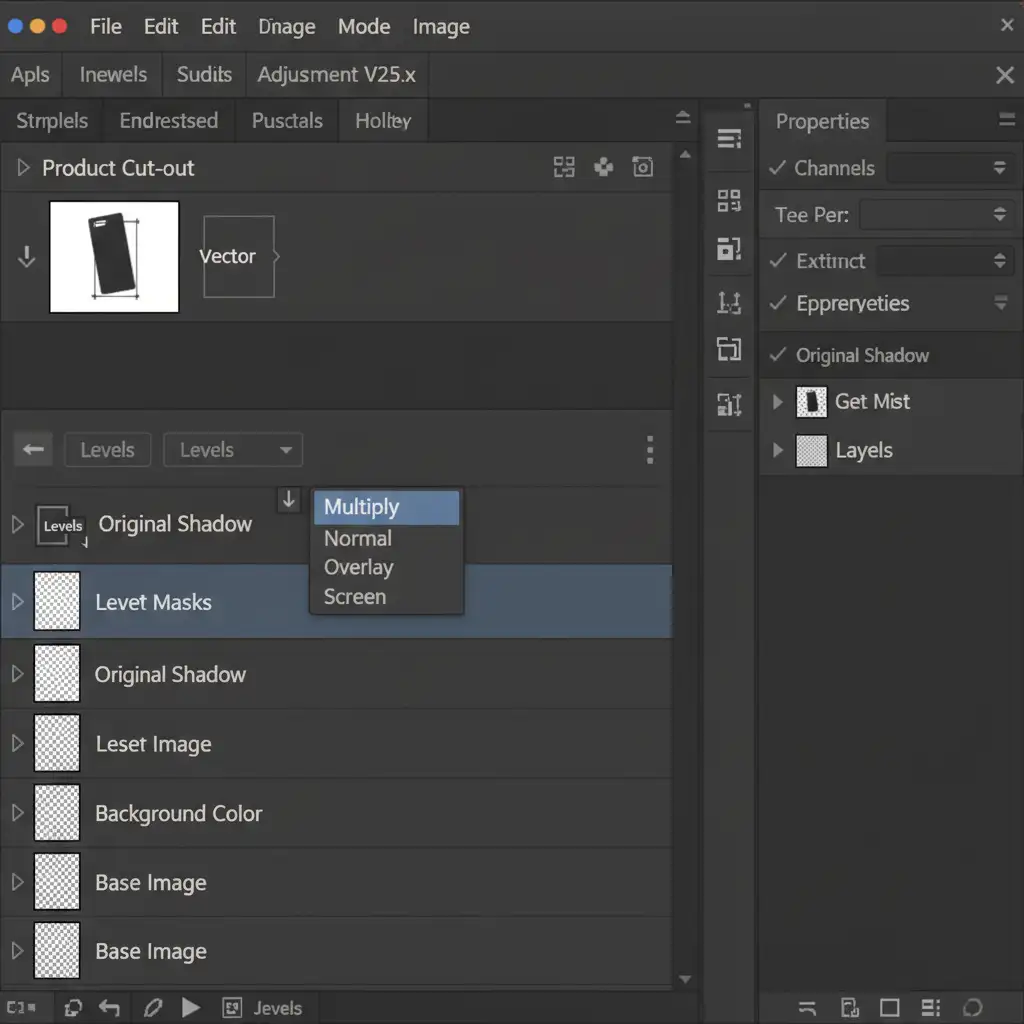The width and height of the screenshot is (1024, 1024).
Task: Click the pencil edit icon in bottom toolbar
Action: point(153,1008)
